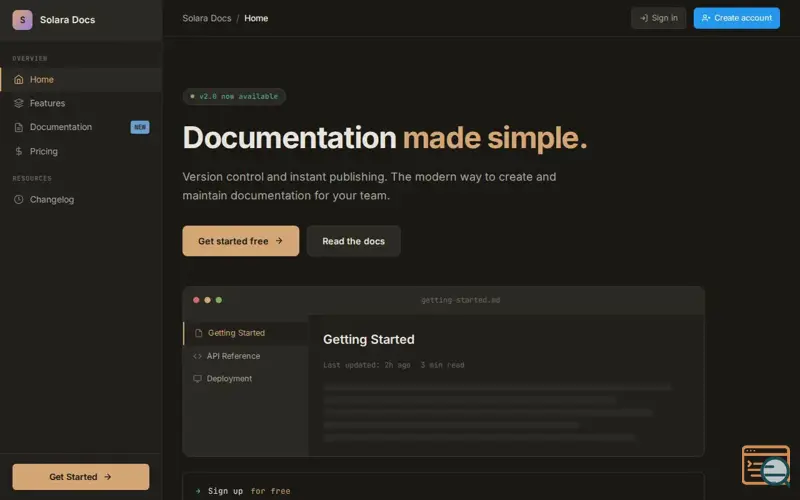Click the yellow window dot in preview
This screenshot has height=500, width=800.
click(207, 300)
